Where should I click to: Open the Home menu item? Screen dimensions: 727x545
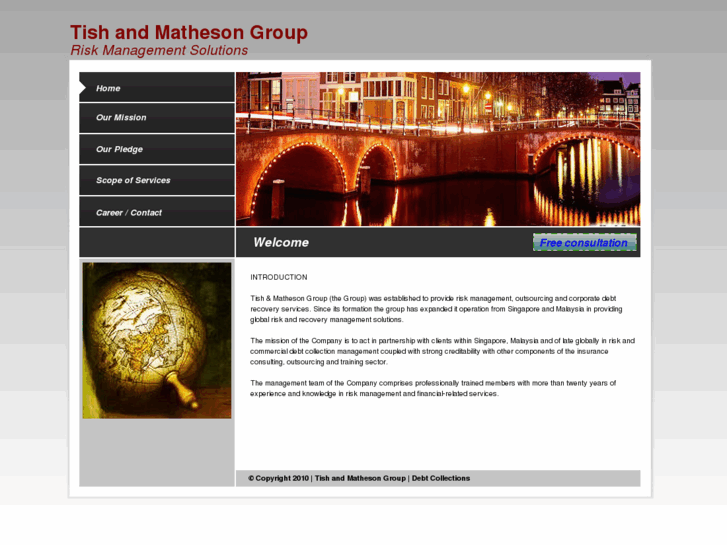tap(157, 87)
